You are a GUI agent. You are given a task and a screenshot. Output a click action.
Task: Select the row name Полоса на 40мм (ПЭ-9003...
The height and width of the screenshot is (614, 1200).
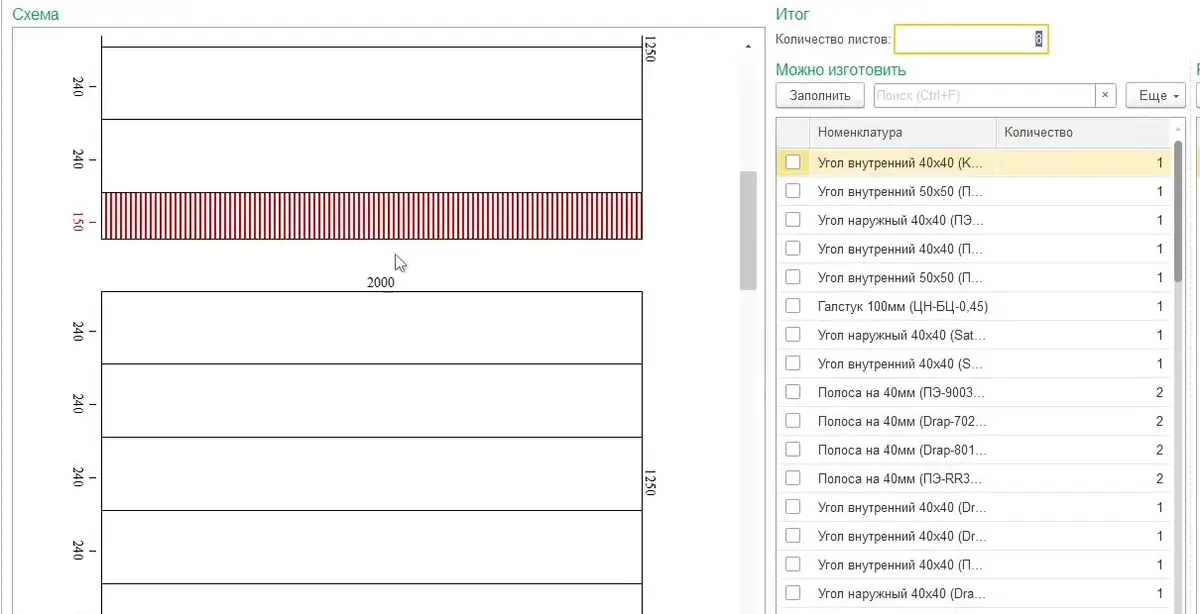pyautogui.click(x=901, y=393)
